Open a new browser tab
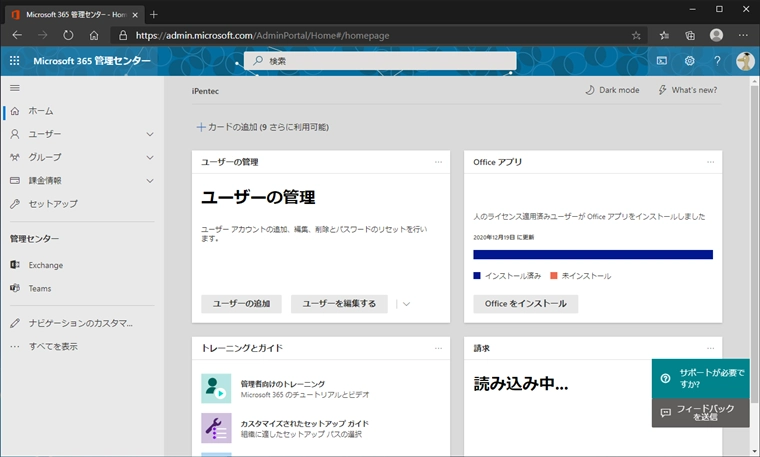 (x=154, y=15)
